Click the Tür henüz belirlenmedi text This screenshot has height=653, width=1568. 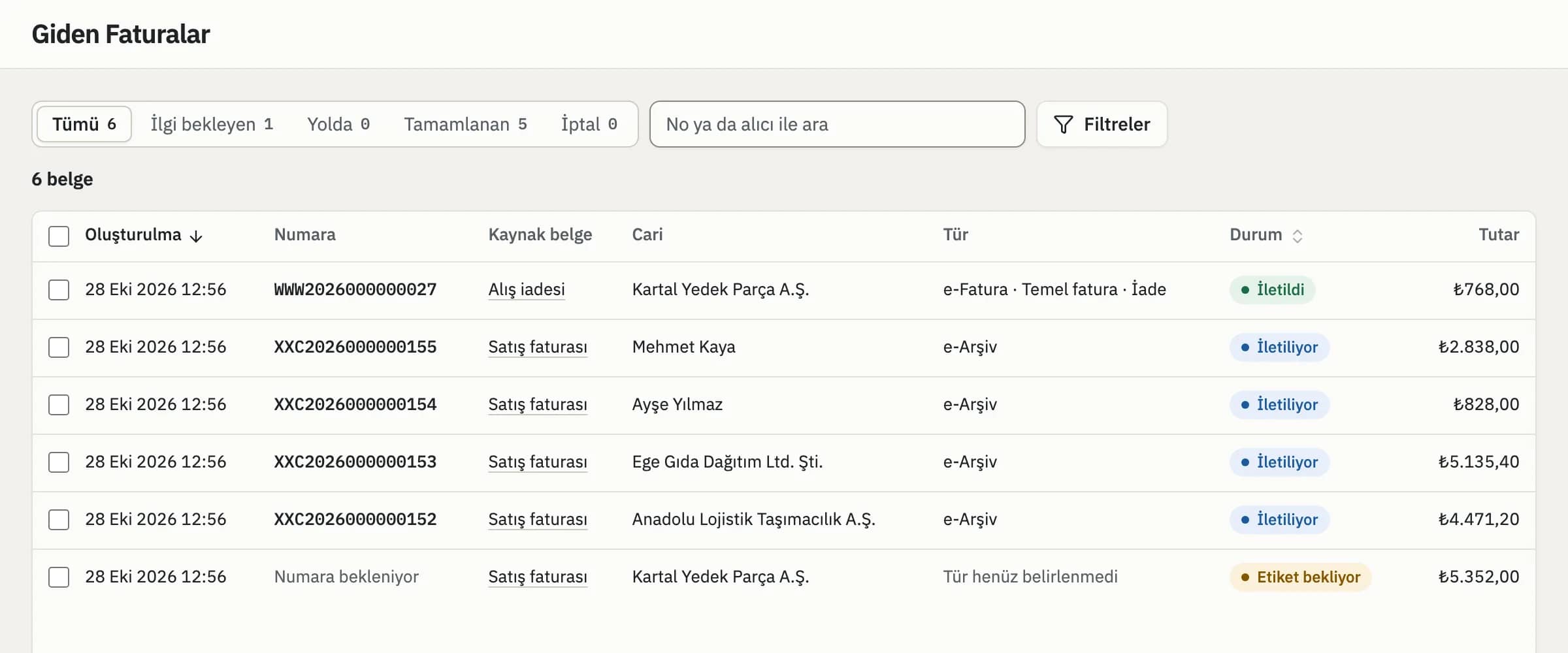pyautogui.click(x=1030, y=577)
